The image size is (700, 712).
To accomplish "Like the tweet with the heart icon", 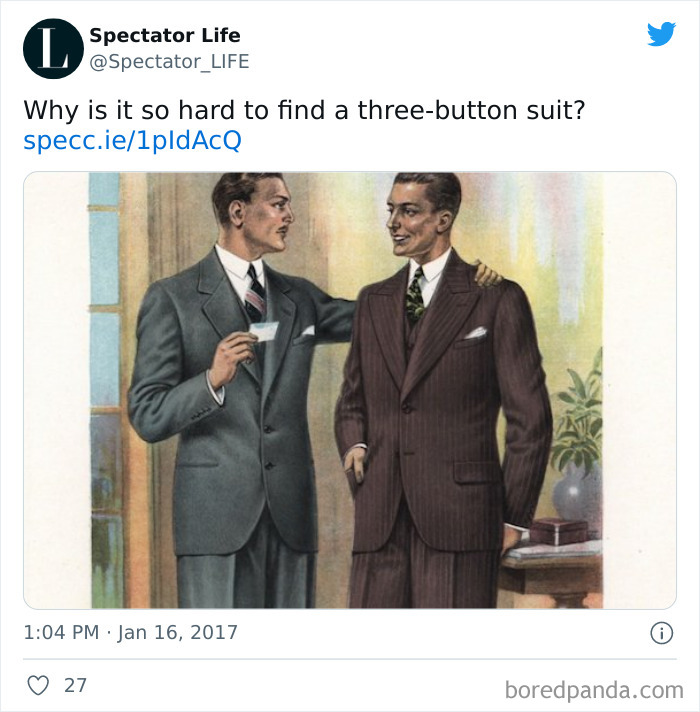I will coord(38,685).
